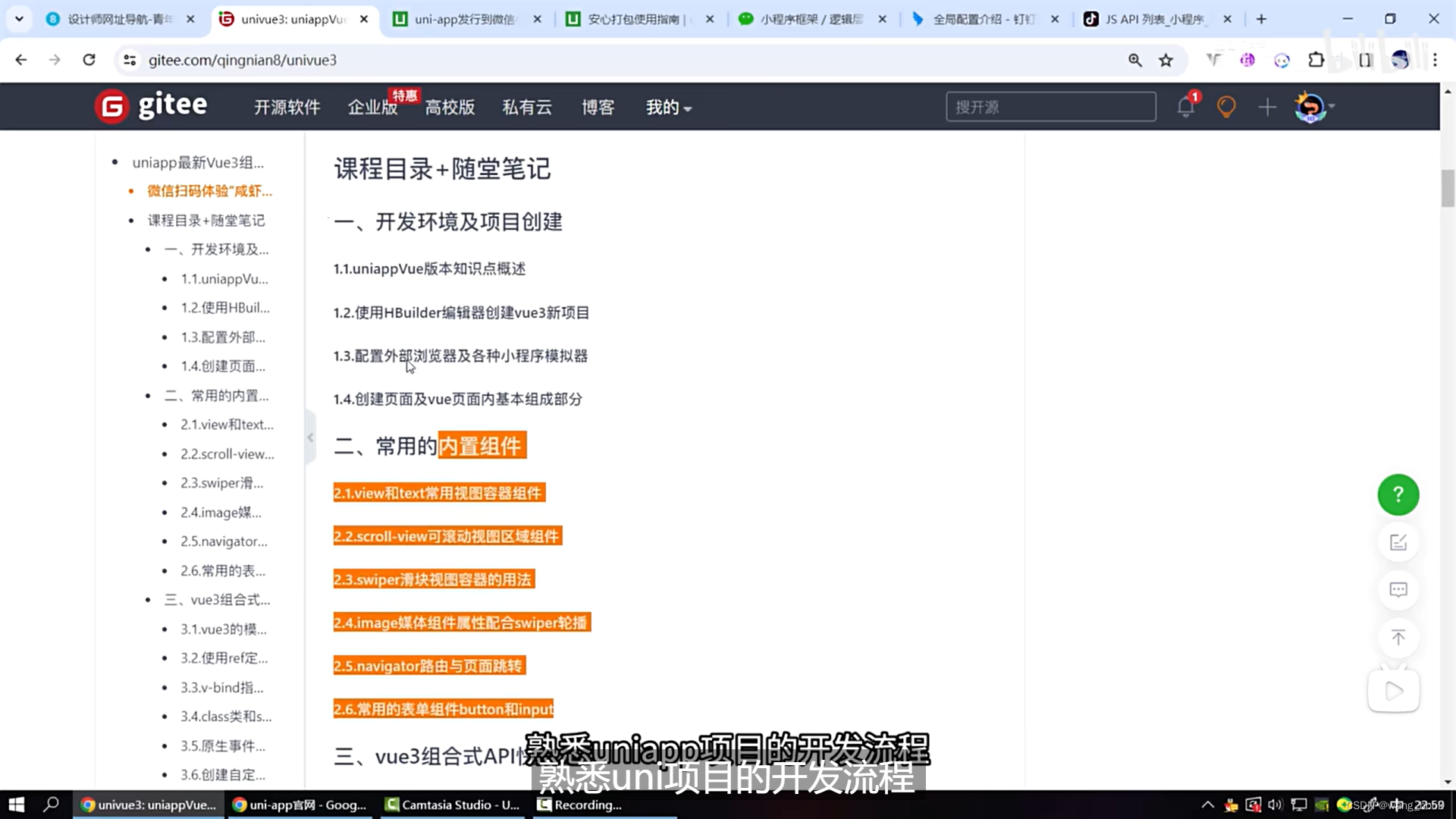The height and width of the screenshot is (819, 1456).
Task: Select 一、开发环境及 in sidebar outline
Action: (x=216, y=249)
